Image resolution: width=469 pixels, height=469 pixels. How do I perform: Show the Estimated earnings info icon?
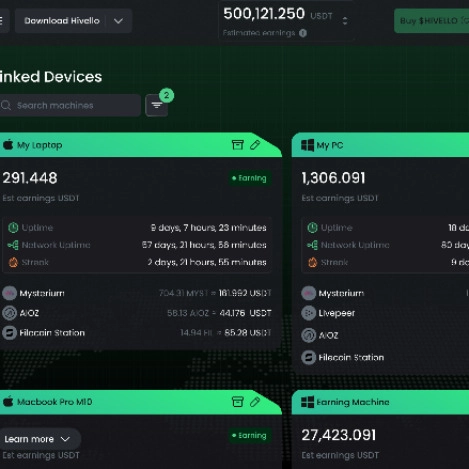pyautogui.click(x=303, y=33)
